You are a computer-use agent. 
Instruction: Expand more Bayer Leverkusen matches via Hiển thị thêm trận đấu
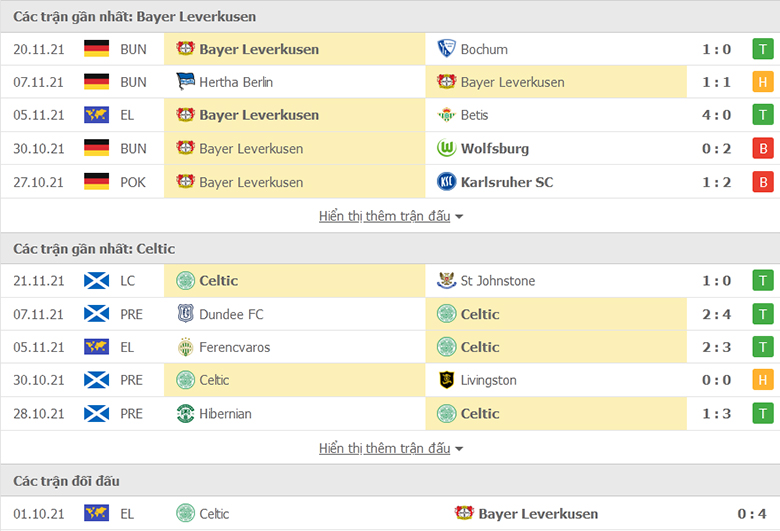390,216
